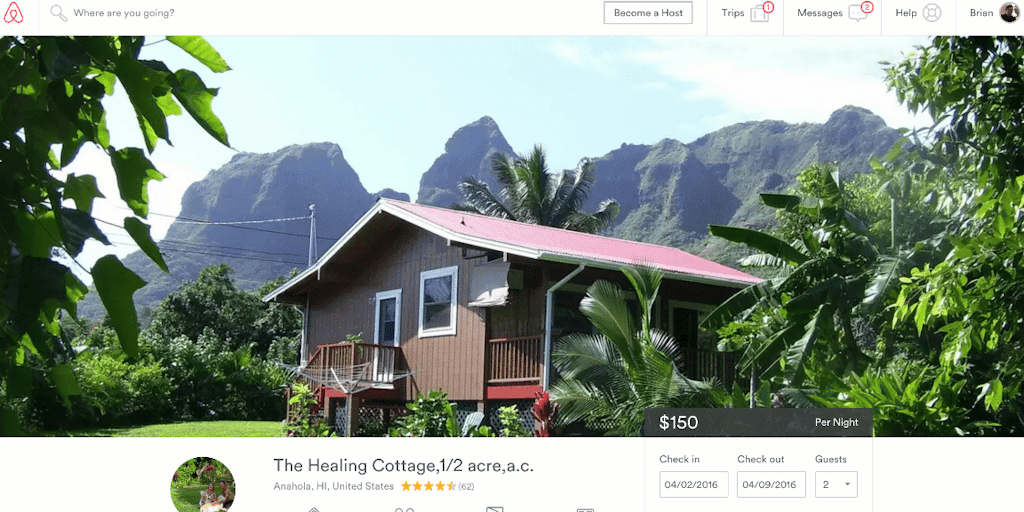Open Brian's profile avatar
The width and height of the screenshot is (1024, 512).
click(1009, 12)
